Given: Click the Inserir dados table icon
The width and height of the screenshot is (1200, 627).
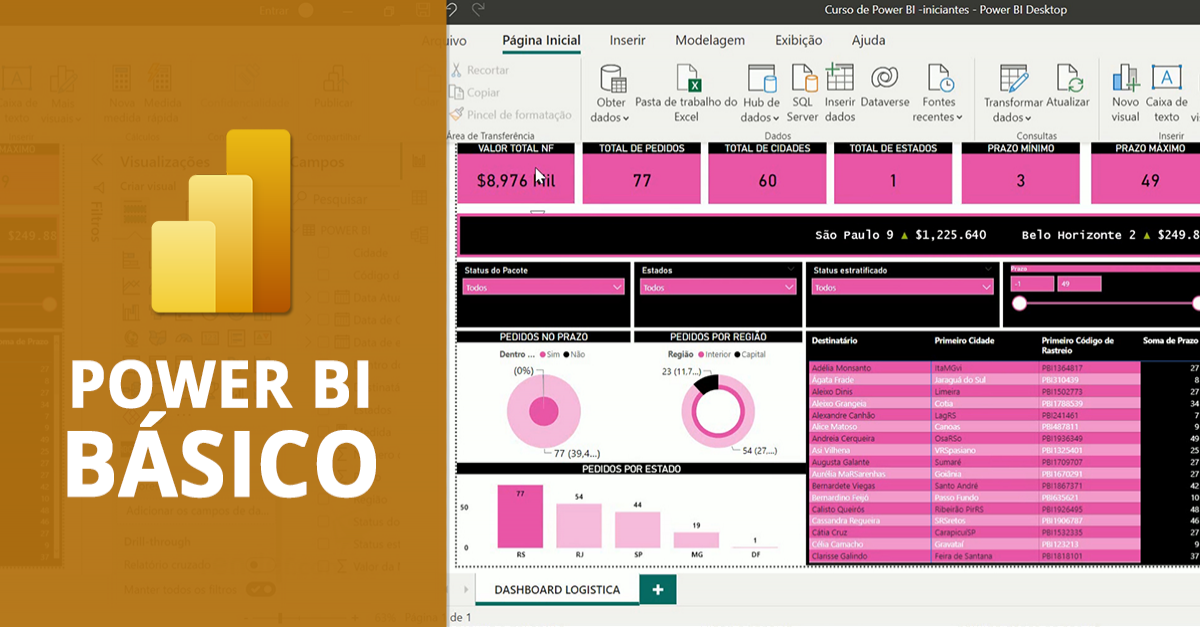Looking at the screenshot, I should (839, 77).
